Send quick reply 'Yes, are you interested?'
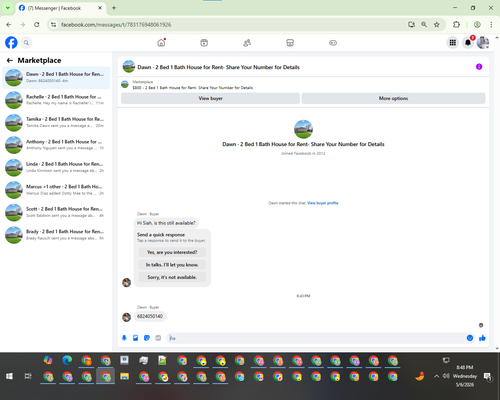The image size is (500, 400). pos(172,252)
